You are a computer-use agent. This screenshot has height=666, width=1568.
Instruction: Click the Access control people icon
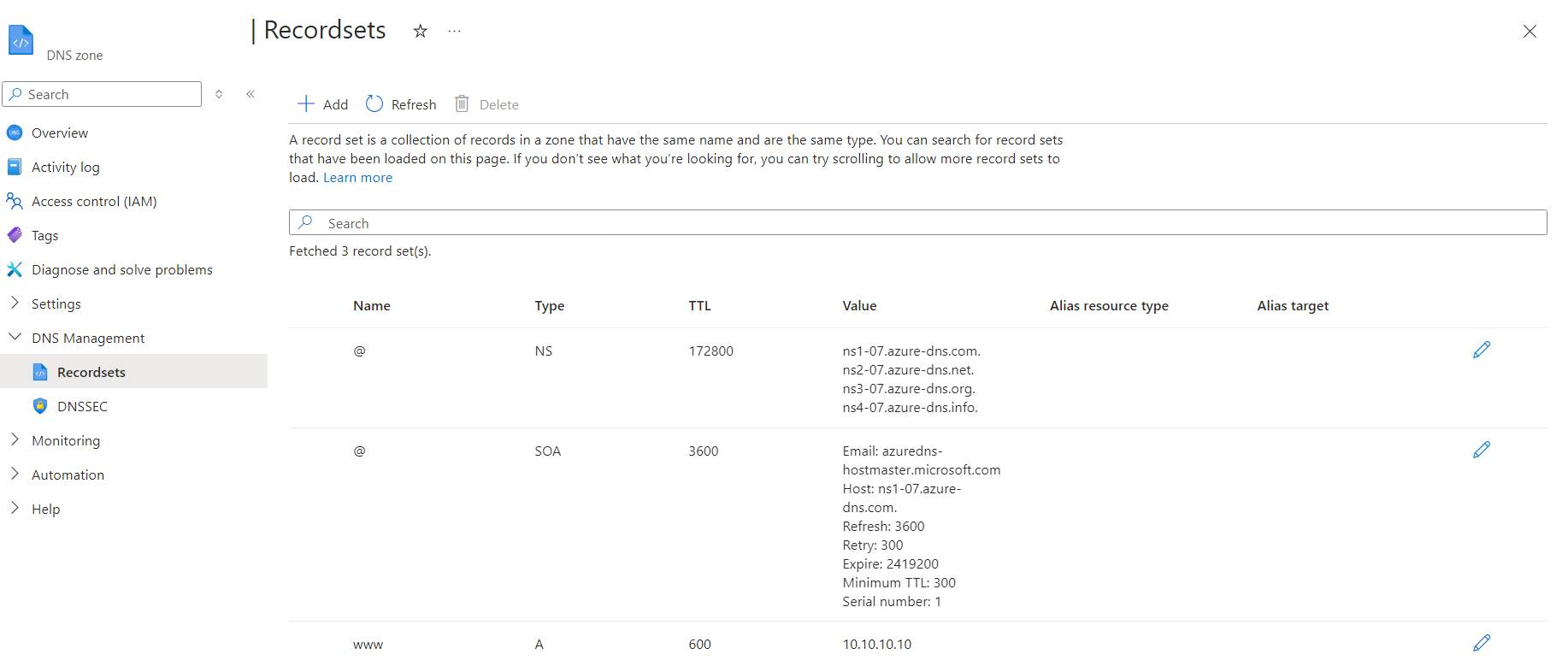pyautogui.click(x=15, y=201)
